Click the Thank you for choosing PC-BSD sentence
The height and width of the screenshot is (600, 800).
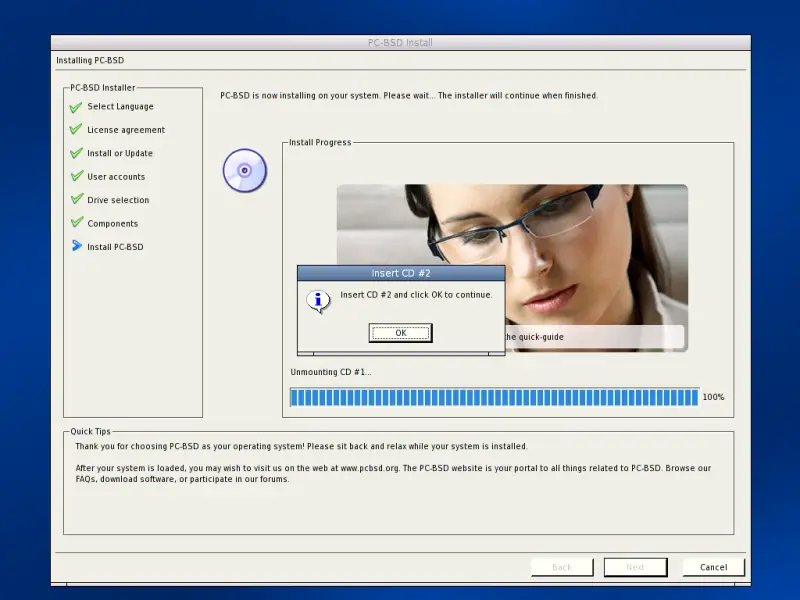pos(301,446)
